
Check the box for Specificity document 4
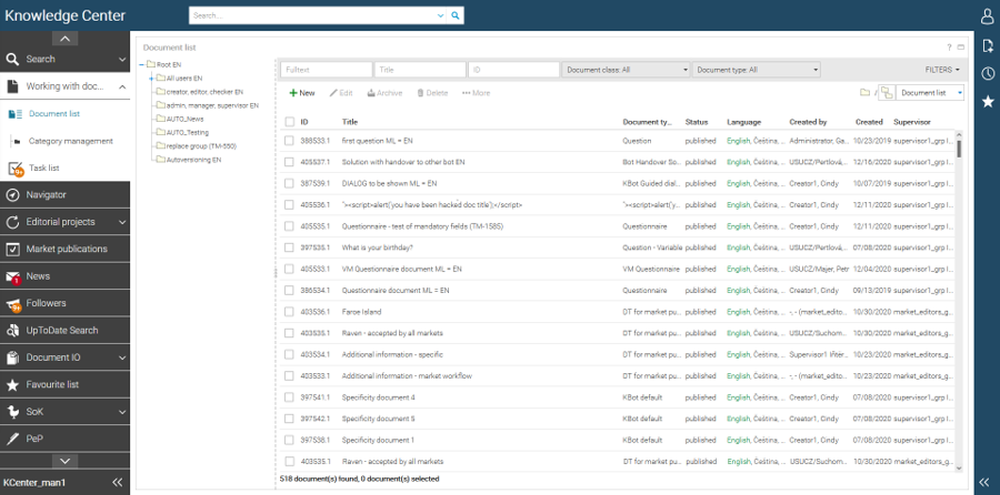coord(290,397)
